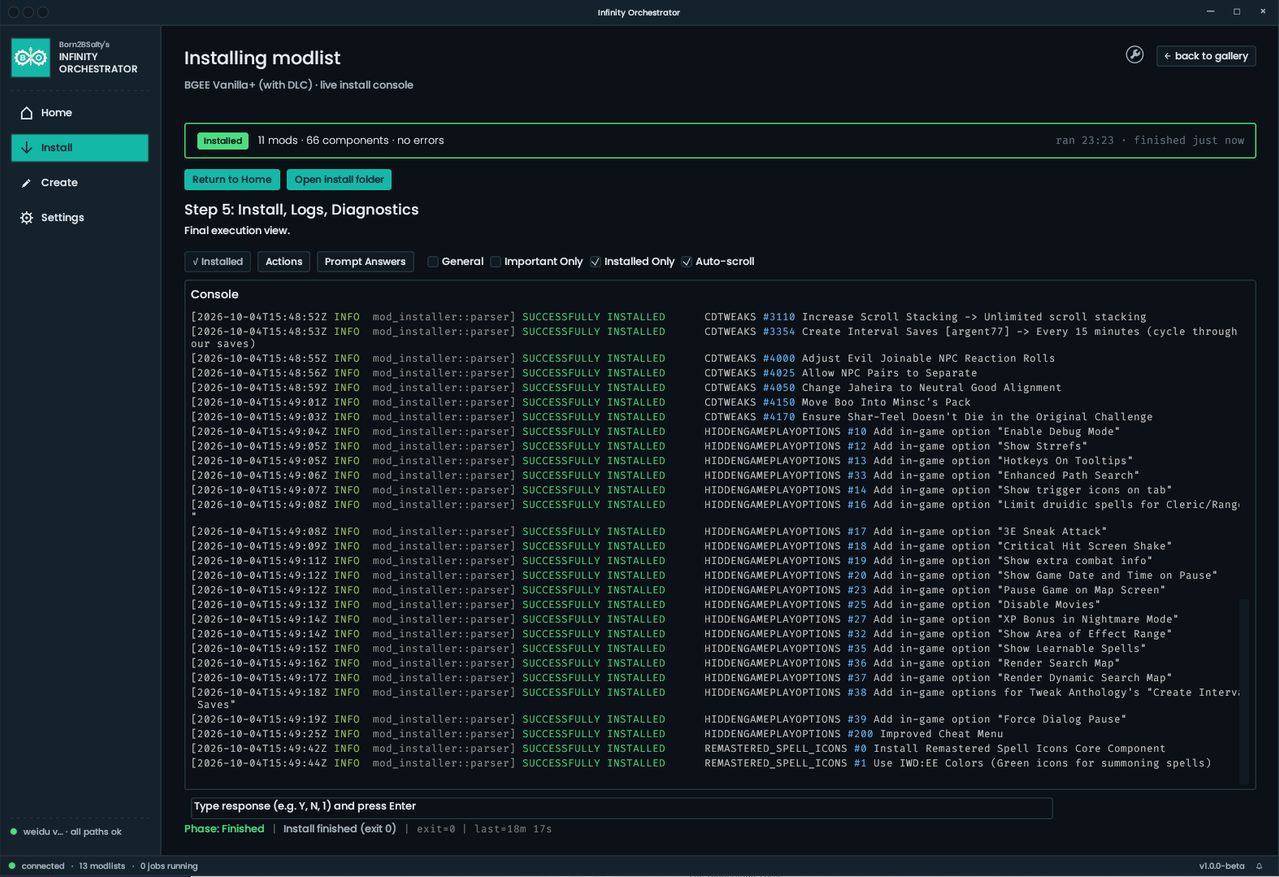
Task: Enable the General filter checkbox
Action: [x=433, y=262]
